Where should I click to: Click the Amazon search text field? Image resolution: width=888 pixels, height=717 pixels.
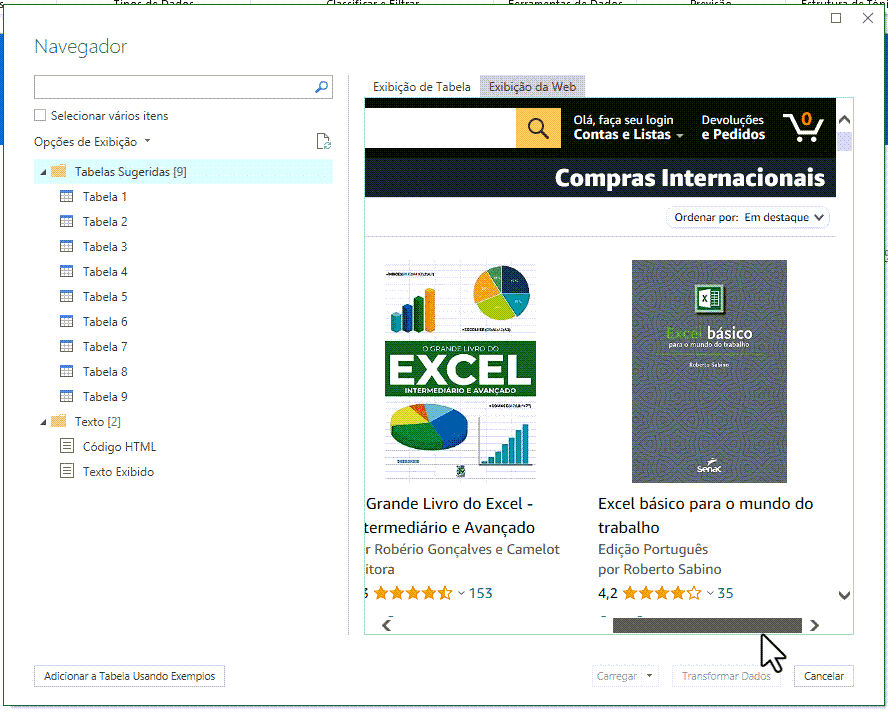pyautogui.click(x=440, y=128)
